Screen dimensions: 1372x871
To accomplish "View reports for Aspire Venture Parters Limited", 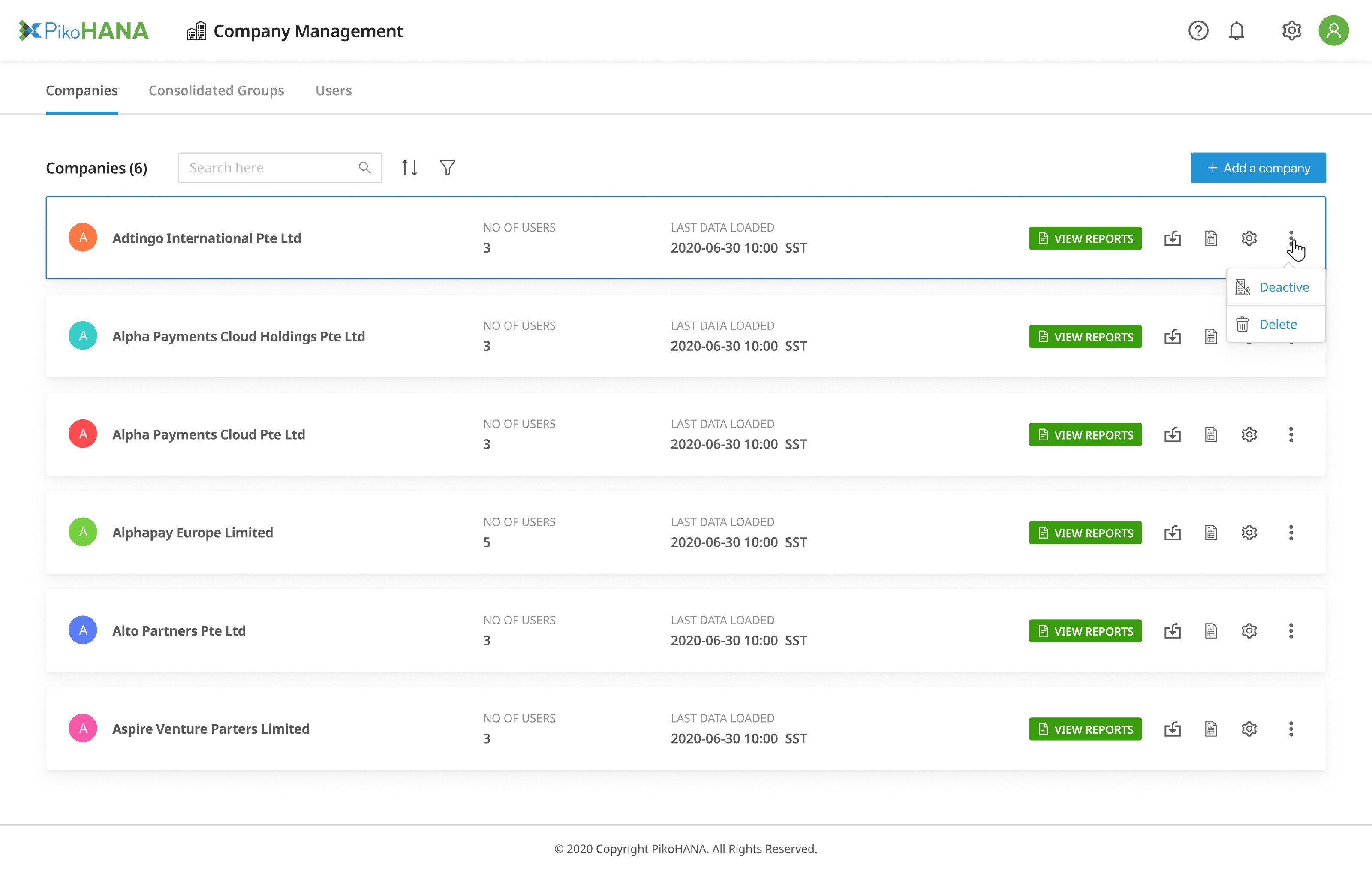I will click(x=1085, y=729).
